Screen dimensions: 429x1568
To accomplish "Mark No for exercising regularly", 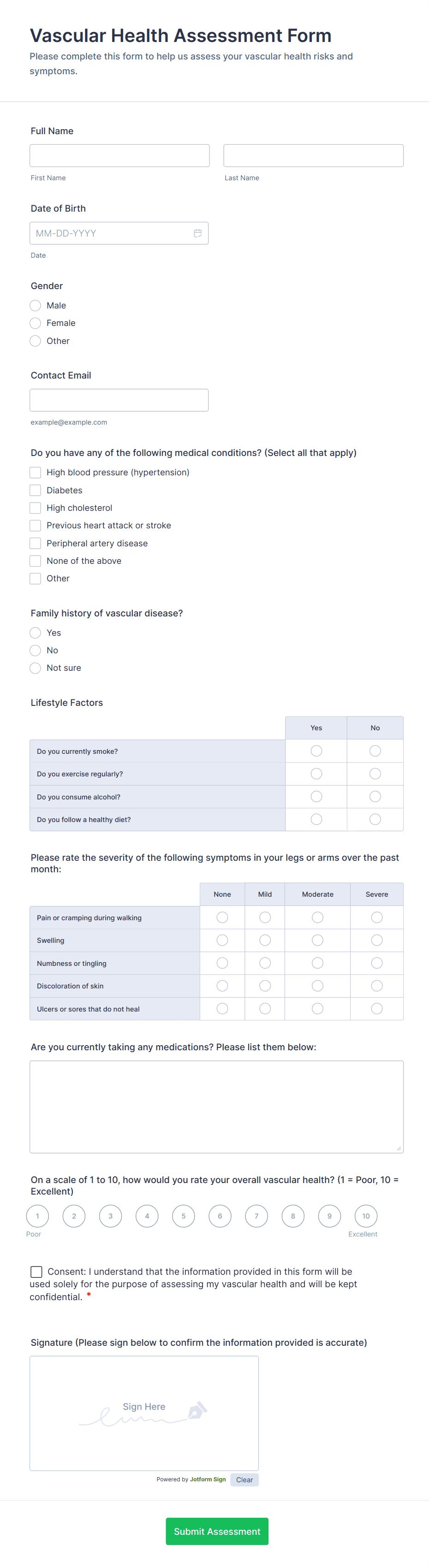I will pos(375,773).
